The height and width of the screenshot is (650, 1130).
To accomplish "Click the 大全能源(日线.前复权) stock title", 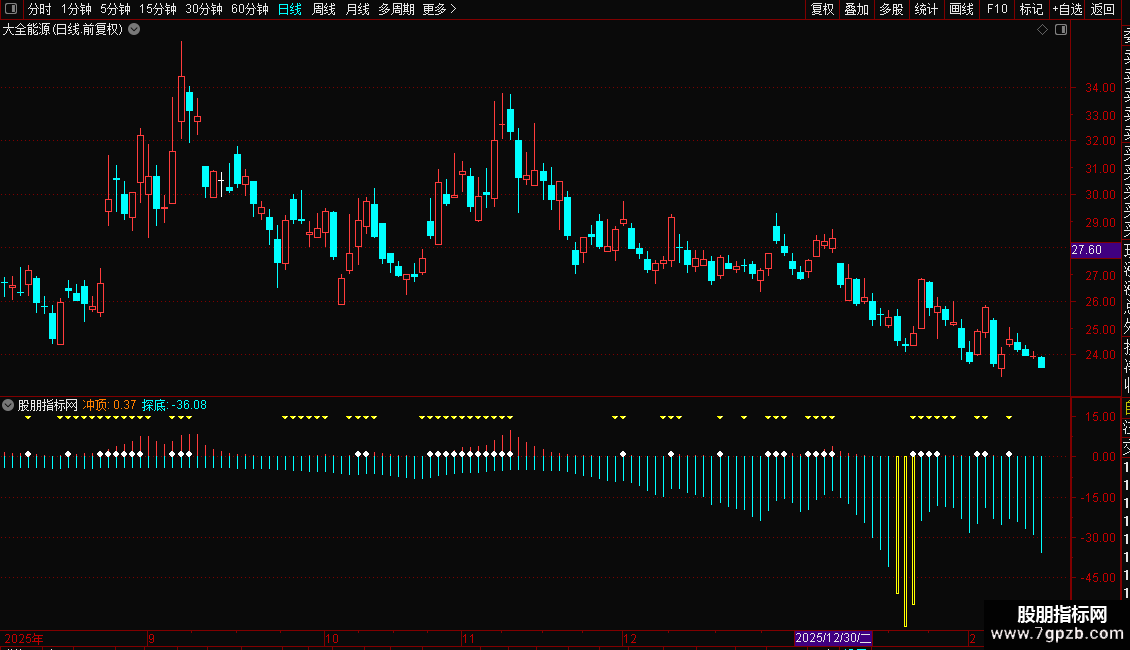I will click(63, 30).
